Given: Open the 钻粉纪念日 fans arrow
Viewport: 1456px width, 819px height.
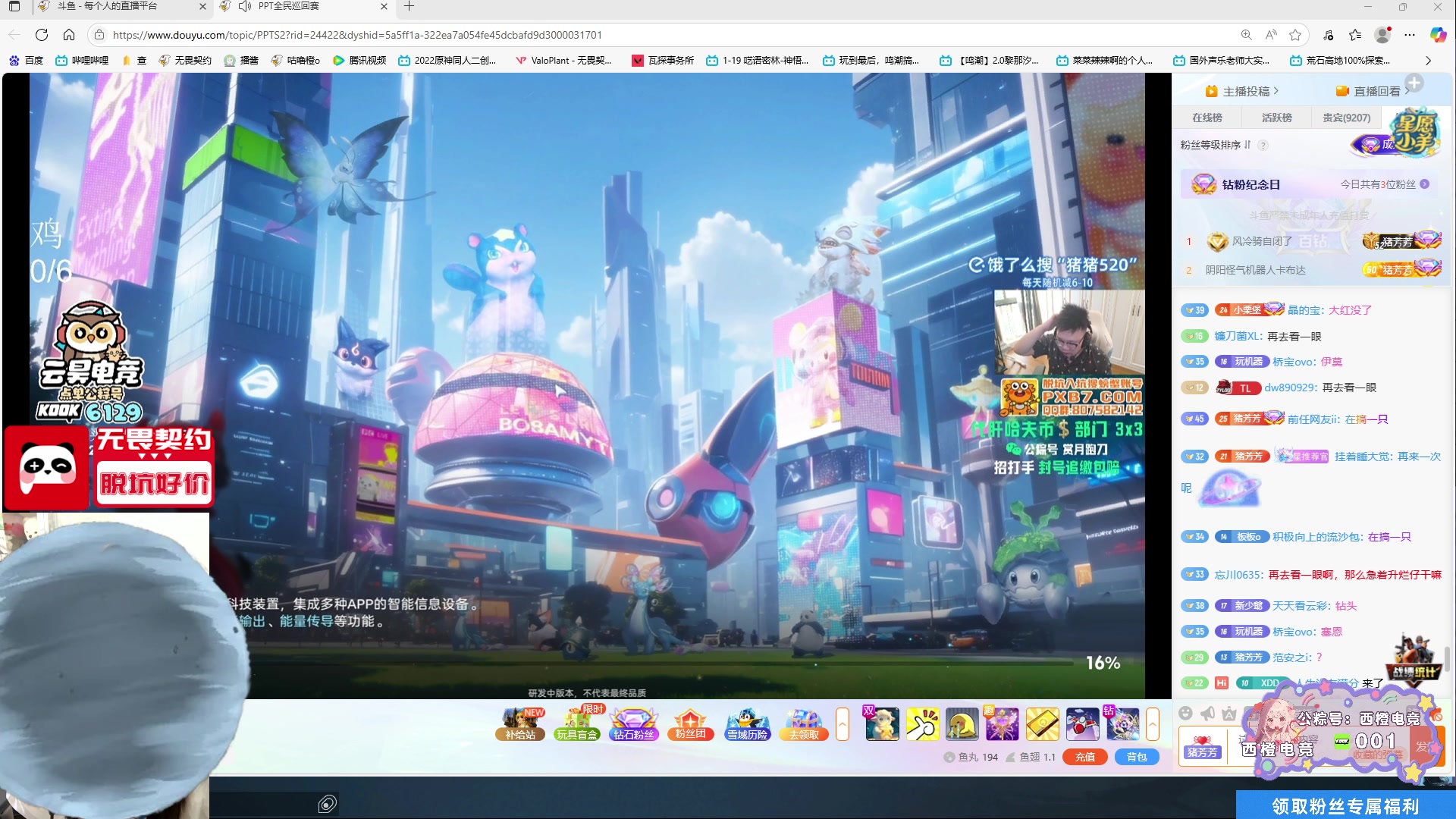Looking at the screenshot, I should point(1425,184).
